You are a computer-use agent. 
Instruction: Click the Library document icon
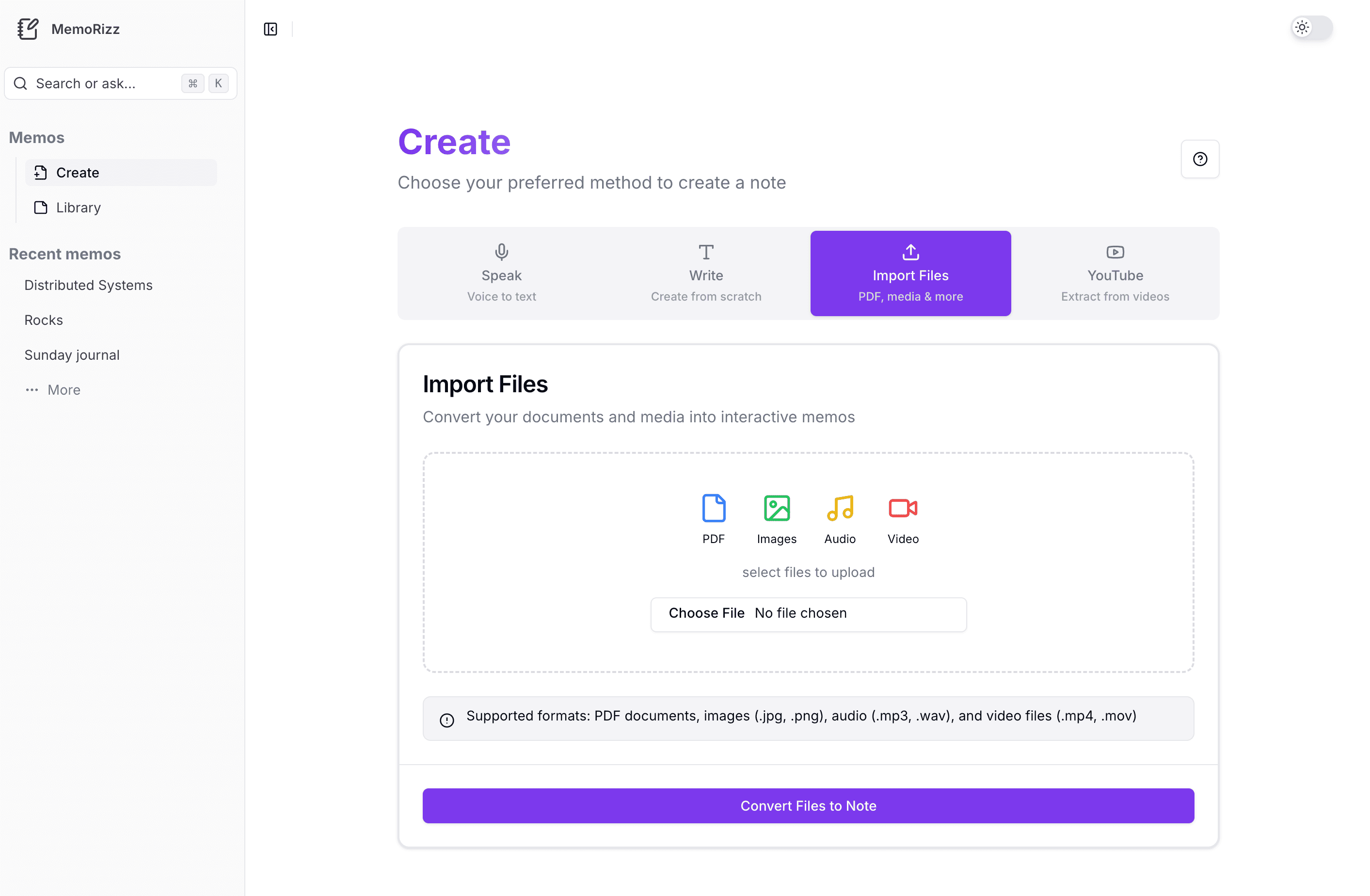[x=40, y=208]
